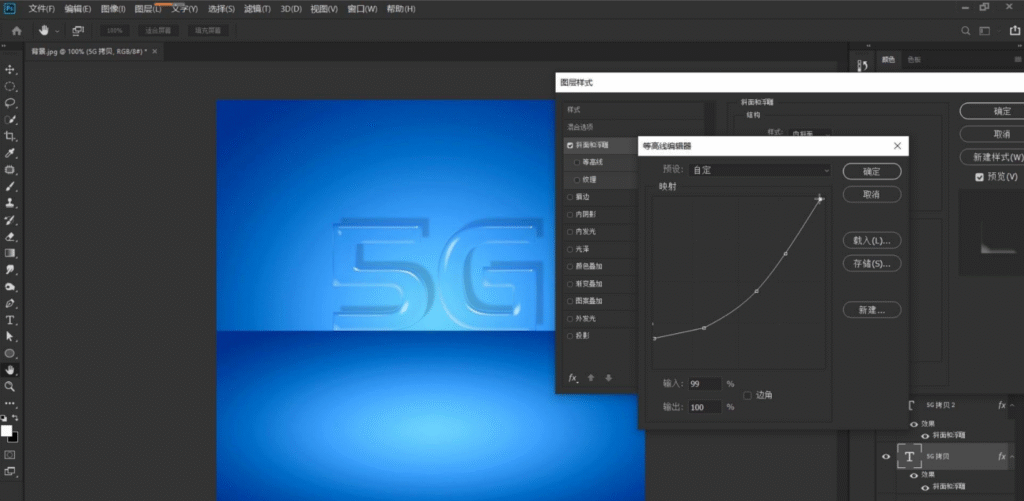
Task: Collapse effects of the 5G 拷贝 2 layer
Action: [1012, 406]
